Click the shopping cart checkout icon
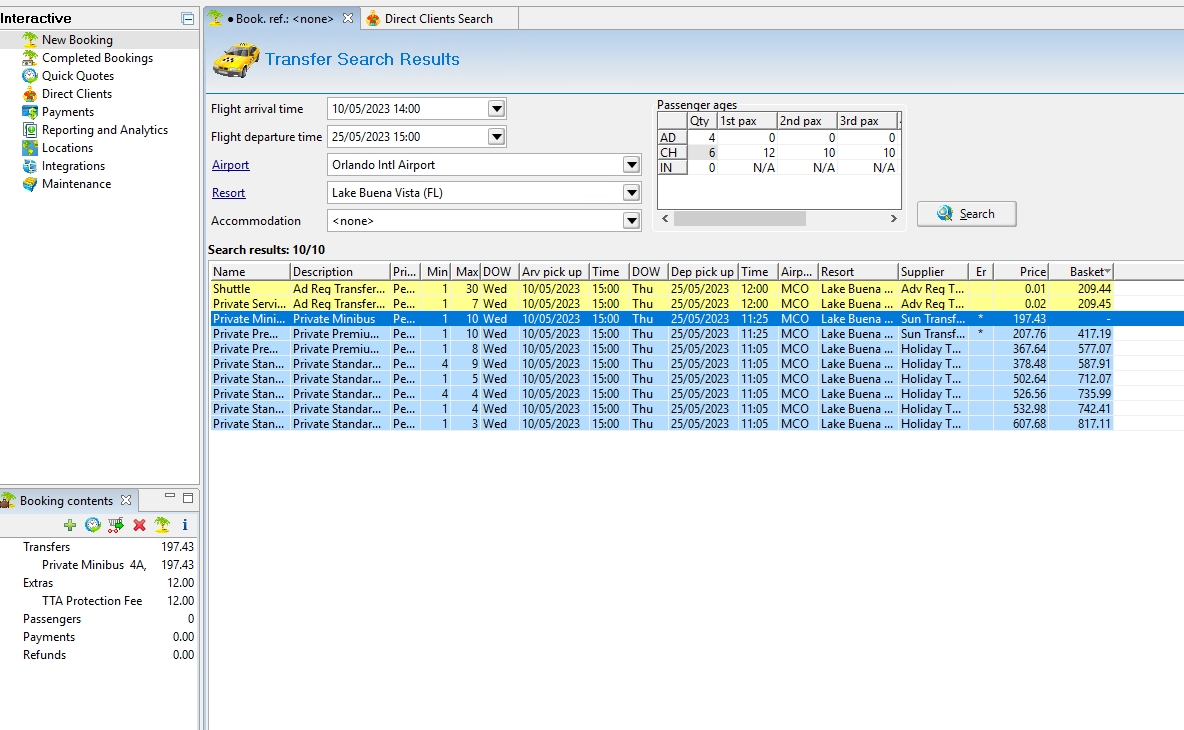The height and width of the screenshot is (730, 1184). [116, 525]
